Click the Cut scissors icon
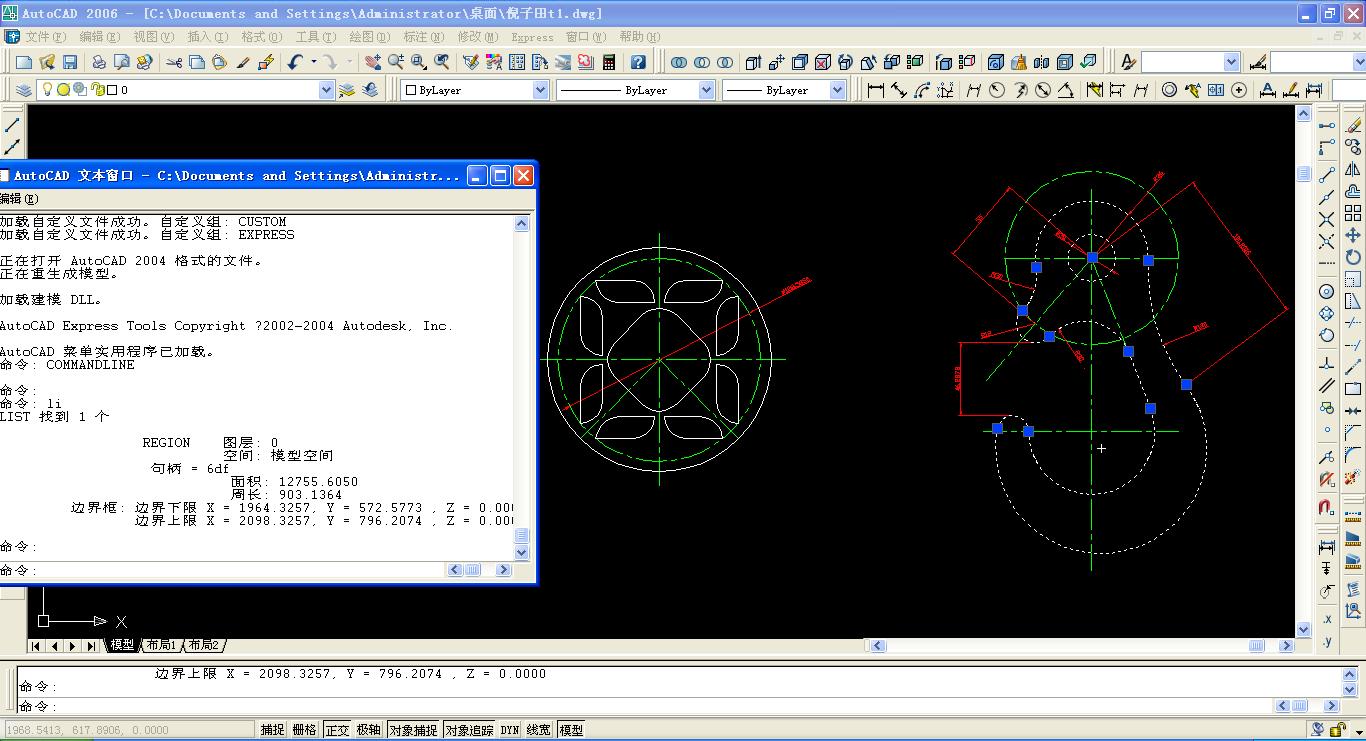Viewport: 1366px width, 741px height. pyautogui.click(x=174, y=62)
